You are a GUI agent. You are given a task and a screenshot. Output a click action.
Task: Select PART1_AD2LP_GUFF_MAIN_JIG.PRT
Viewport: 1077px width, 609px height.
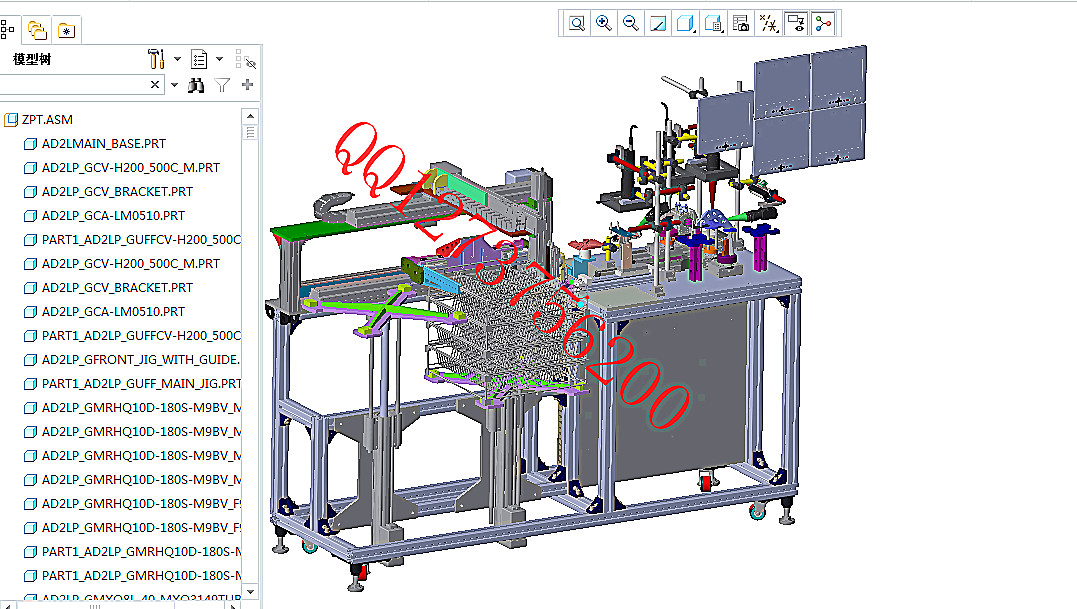(141, 384)
